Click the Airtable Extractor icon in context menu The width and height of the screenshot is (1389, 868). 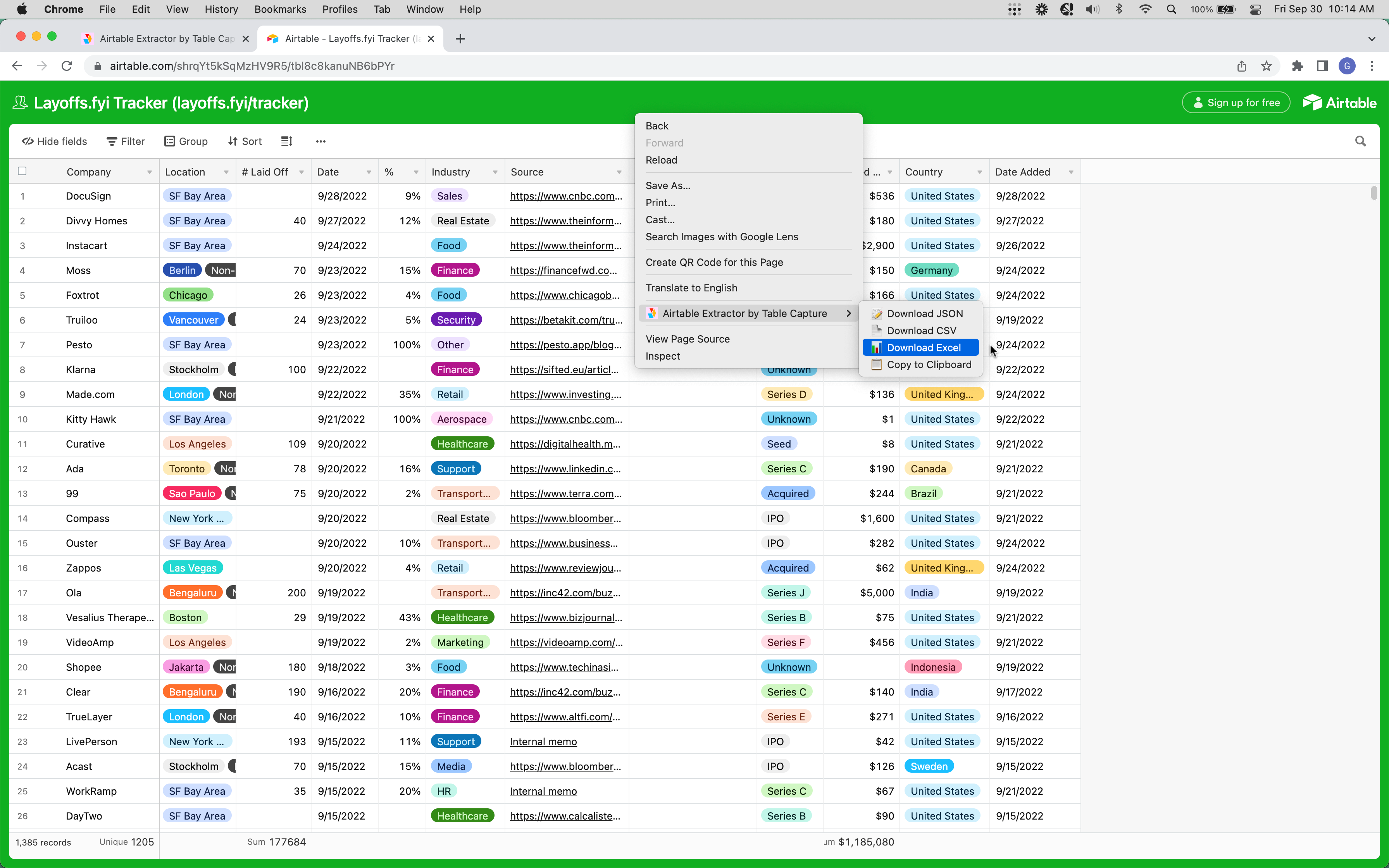652,313
